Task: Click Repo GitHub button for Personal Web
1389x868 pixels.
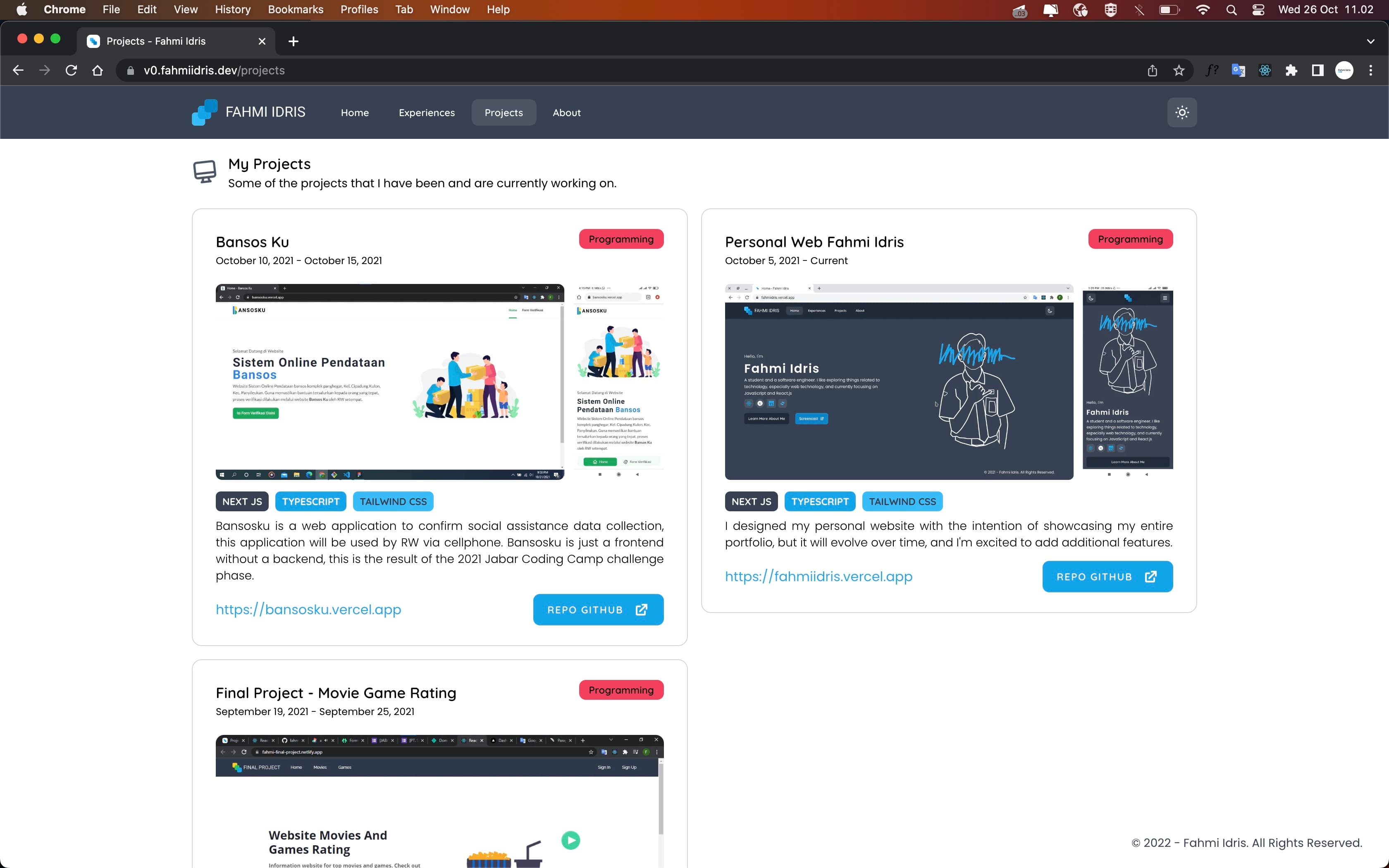Action: (1107, 576)
